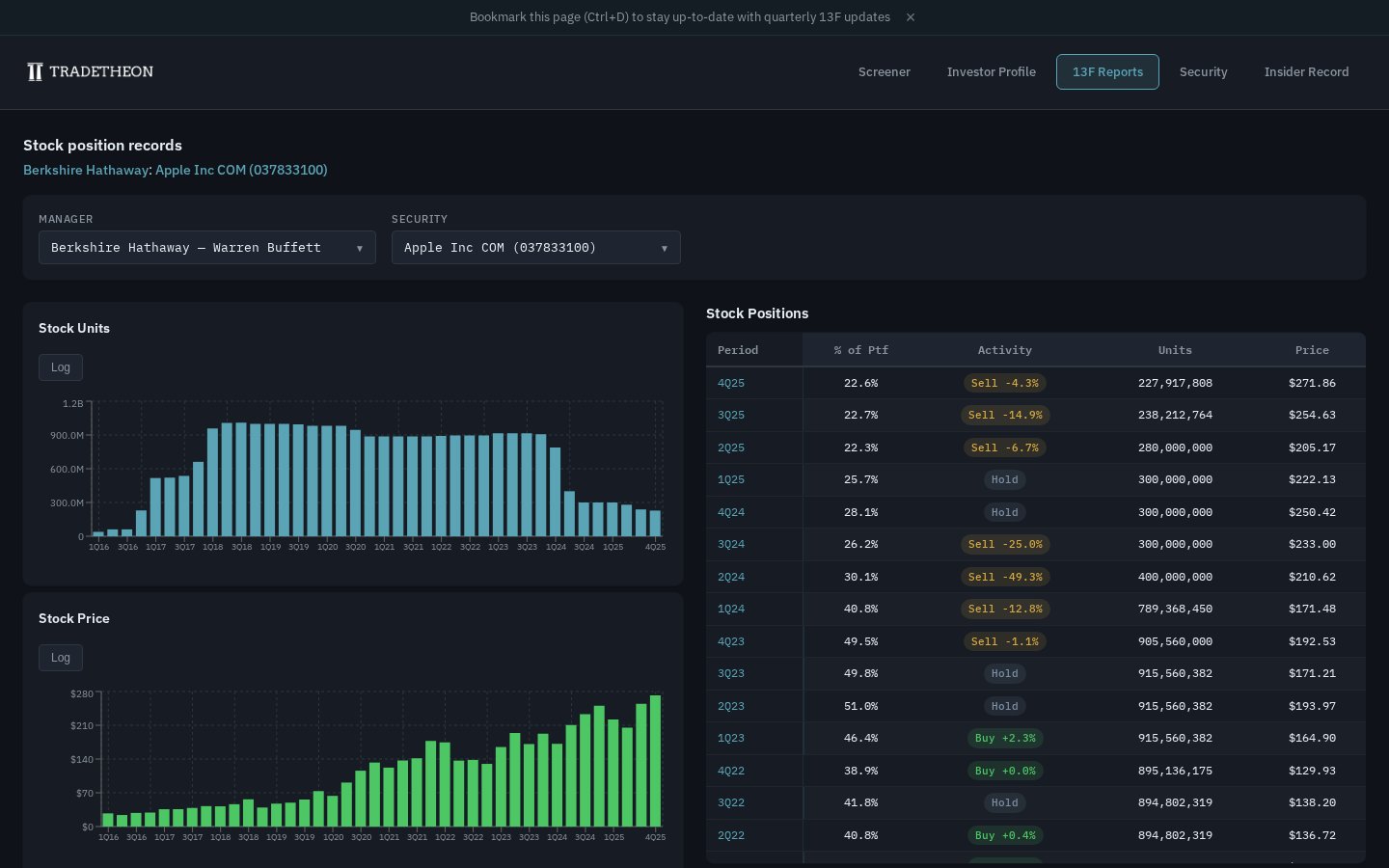Switch to the Insider Record page
Screen dimensions: 1389x868
[x=1306, y=72]
